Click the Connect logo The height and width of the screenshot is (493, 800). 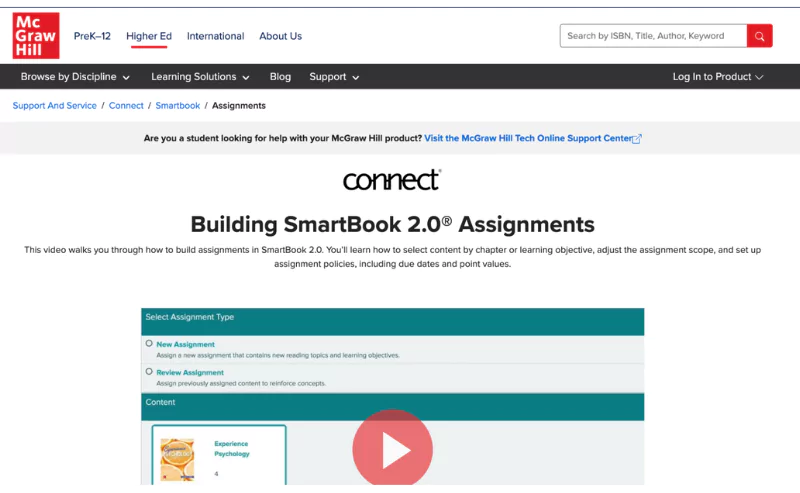pyautogui.click(x=392, y=180)
